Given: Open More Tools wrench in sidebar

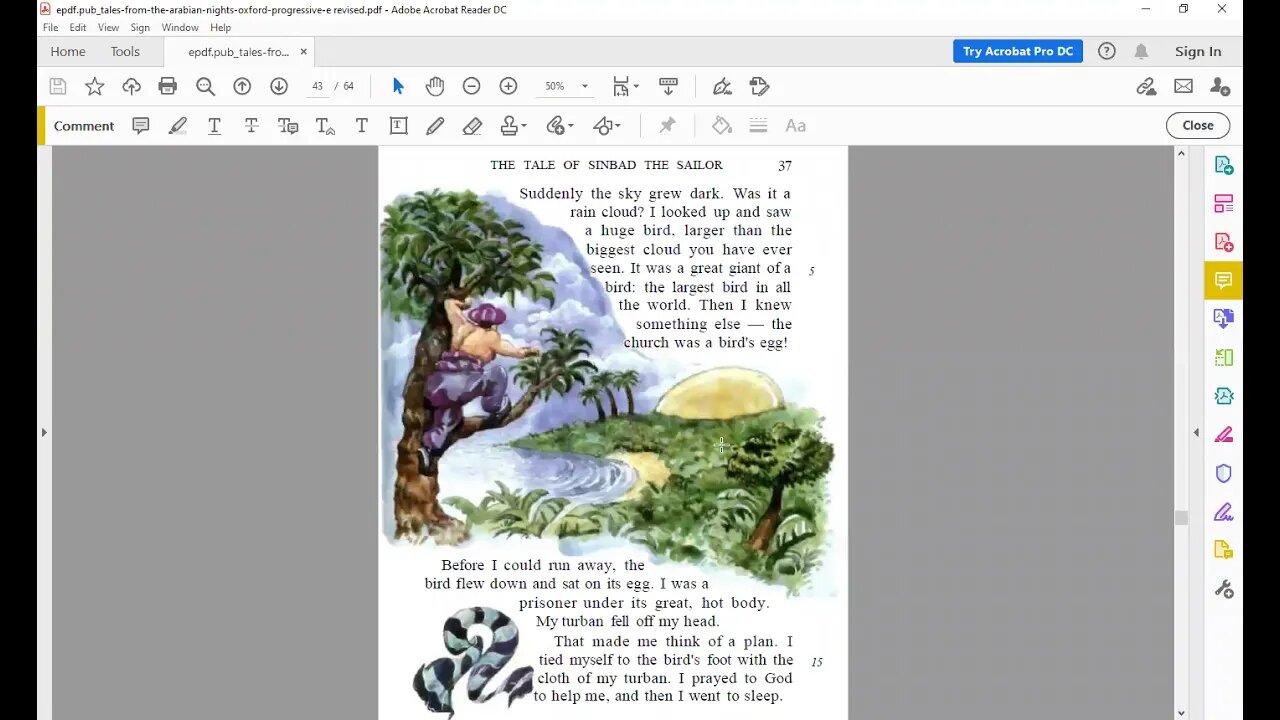Looking at the screenshot, I should (x=1223, y=589).
